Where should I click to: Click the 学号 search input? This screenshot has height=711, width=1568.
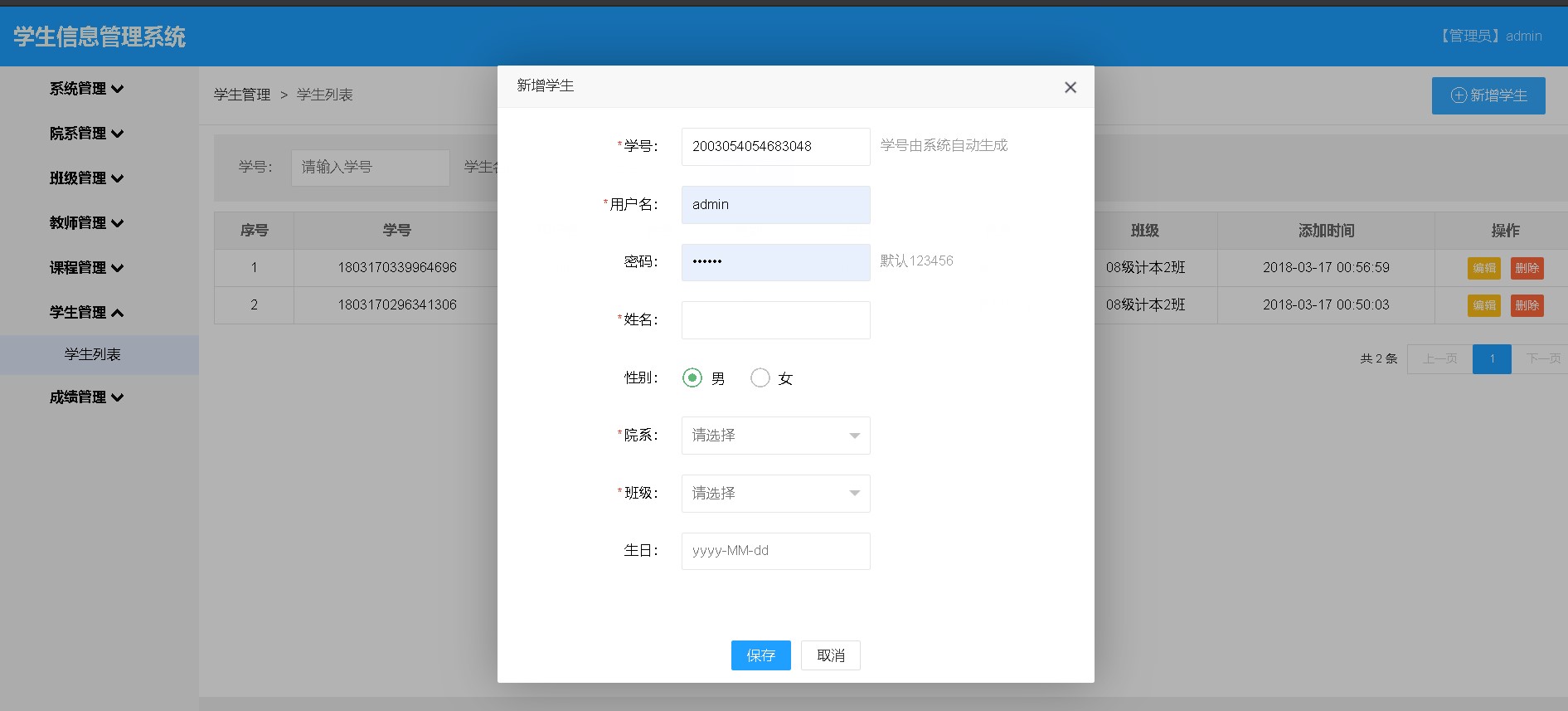coord(370,168)
